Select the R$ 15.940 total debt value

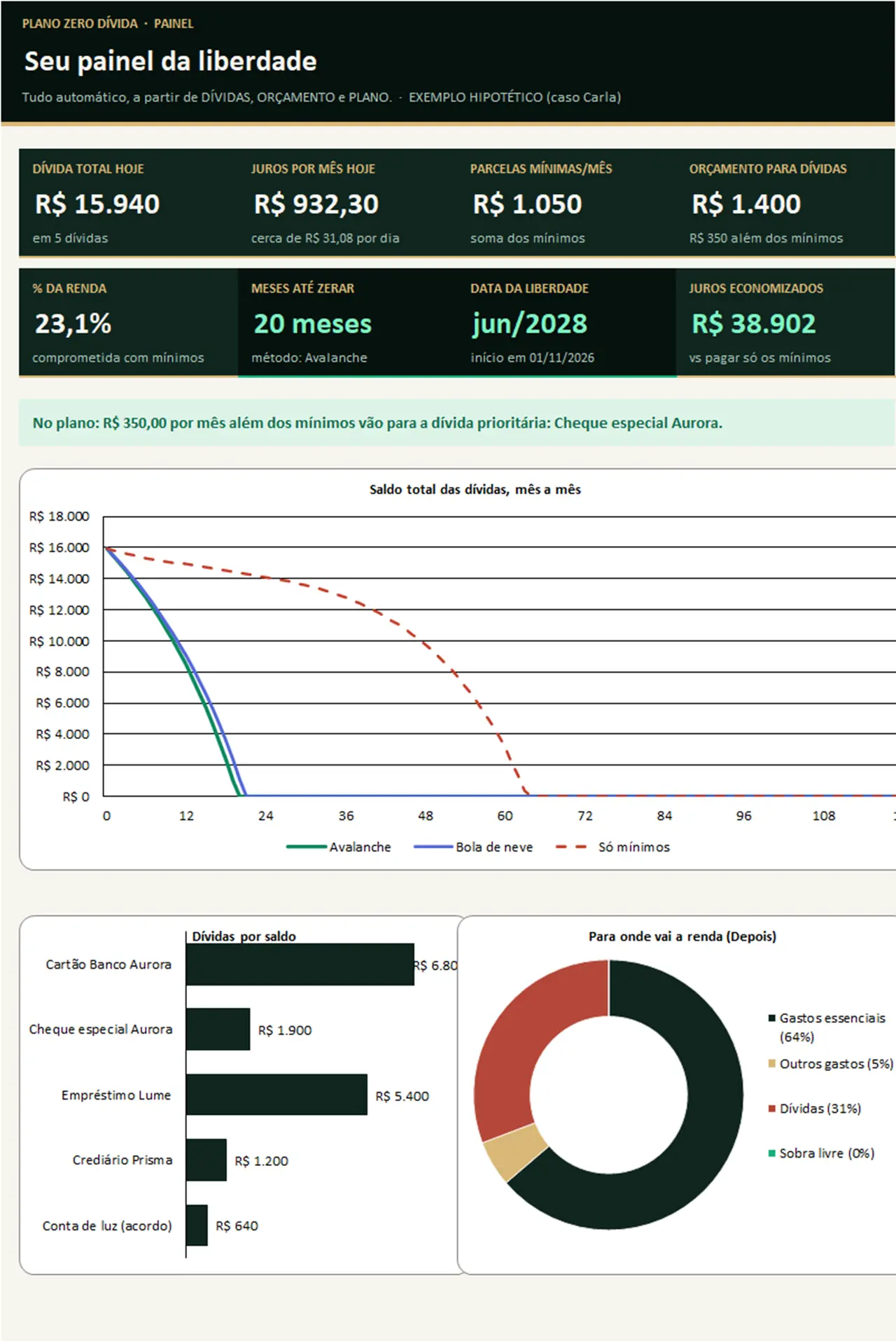pyautogui.click(x=97, y=204)
